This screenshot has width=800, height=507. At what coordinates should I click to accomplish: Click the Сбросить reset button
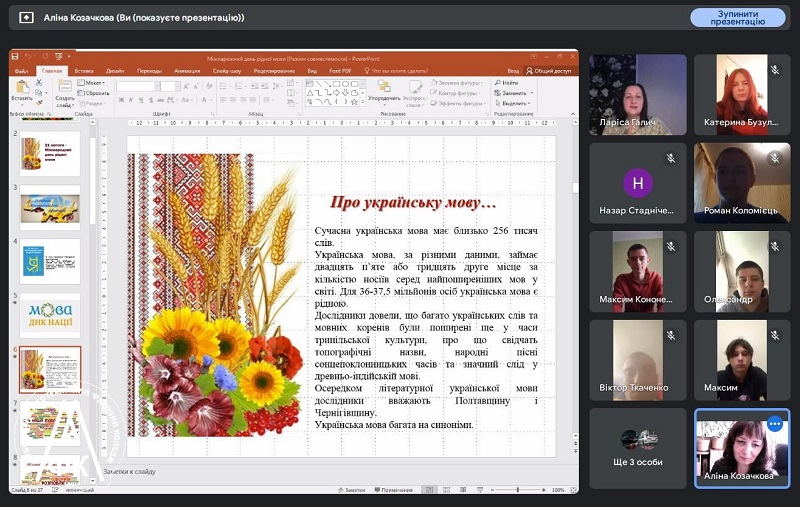click(93, 93)
